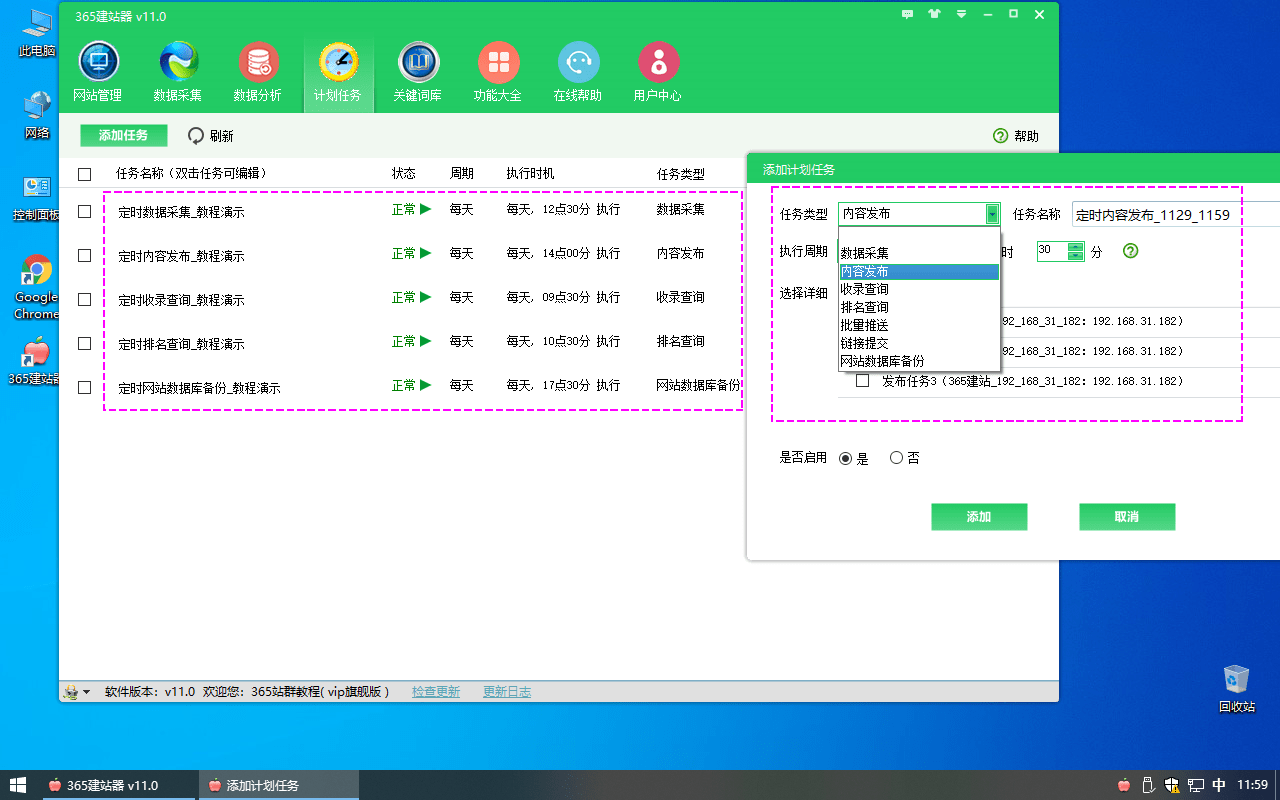Click play arrow for 定时收录查询_教程演示

click(x=426, y=298)
